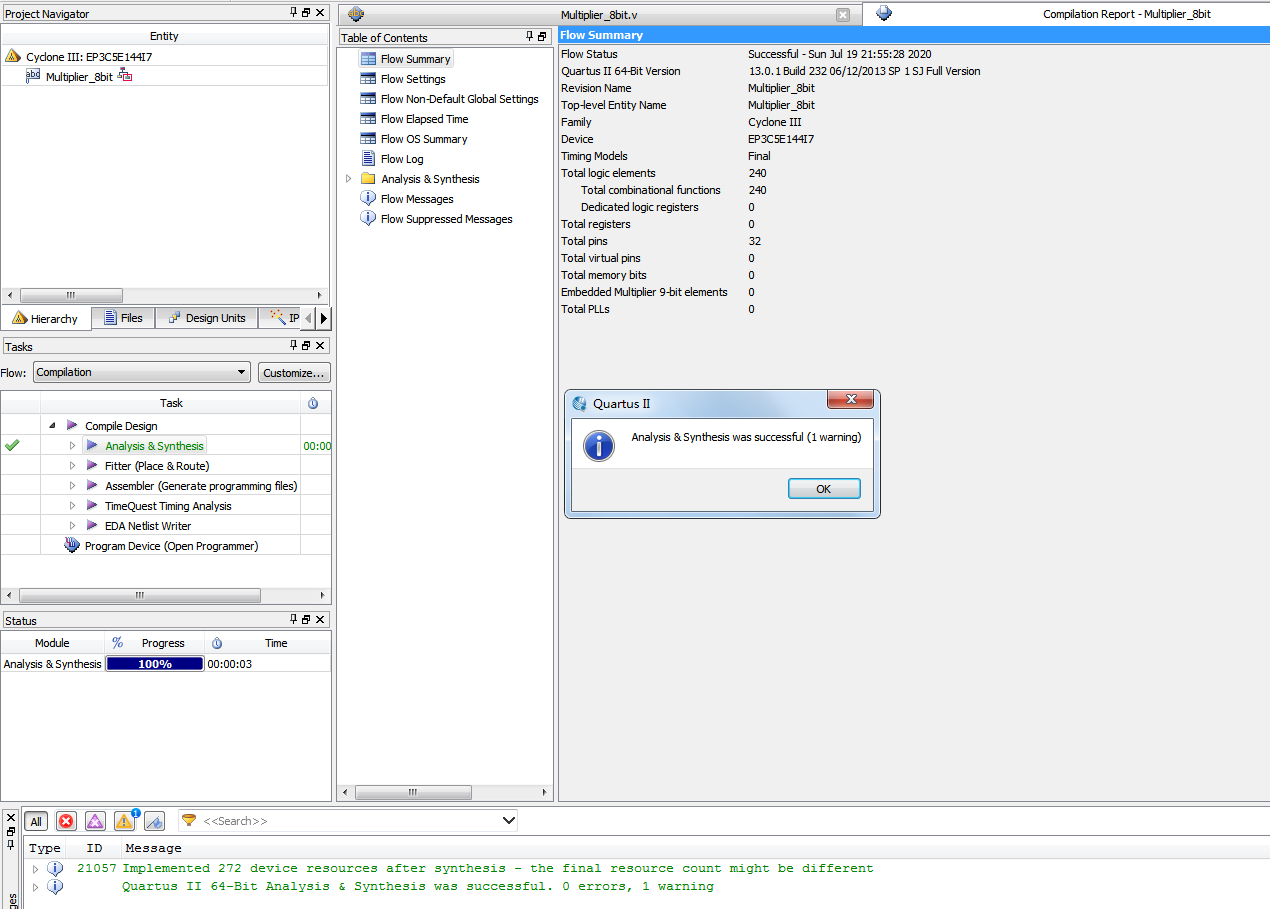
Task: Click the Message column header
Action: (x=153, y=848)
